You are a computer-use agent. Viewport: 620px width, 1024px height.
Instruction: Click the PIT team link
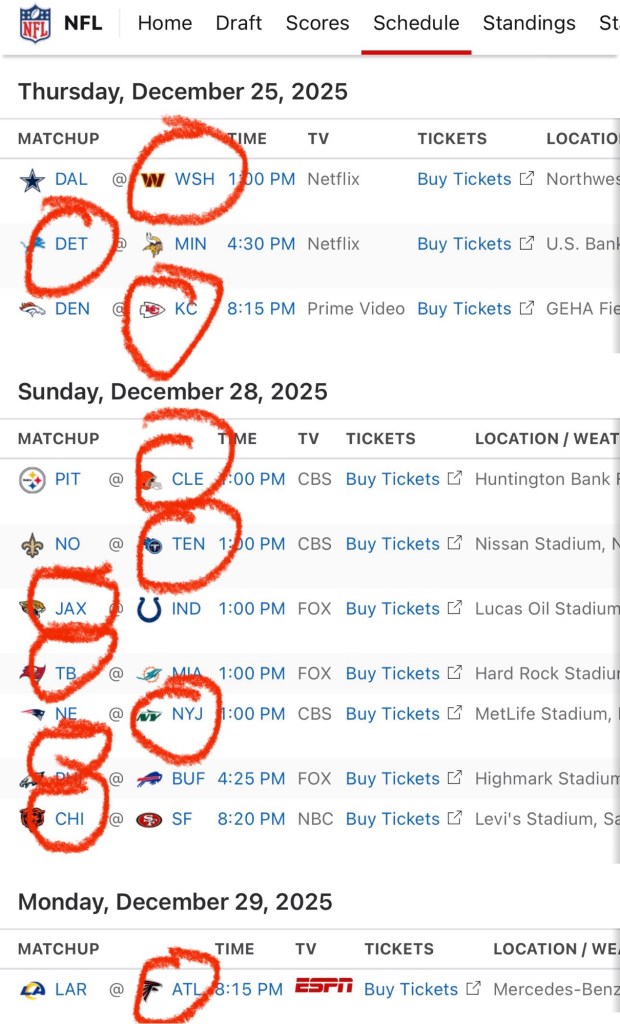pos(68,479)
